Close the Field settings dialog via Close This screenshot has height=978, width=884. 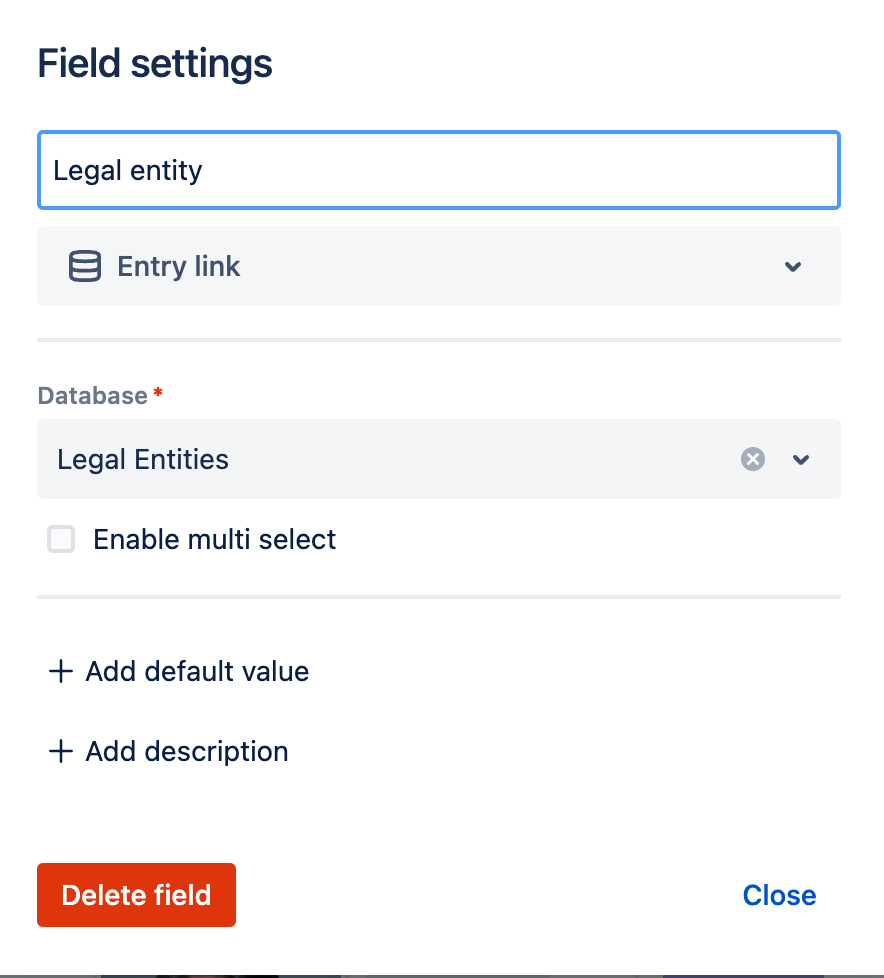pyautogui.click(x=779, y=895)
